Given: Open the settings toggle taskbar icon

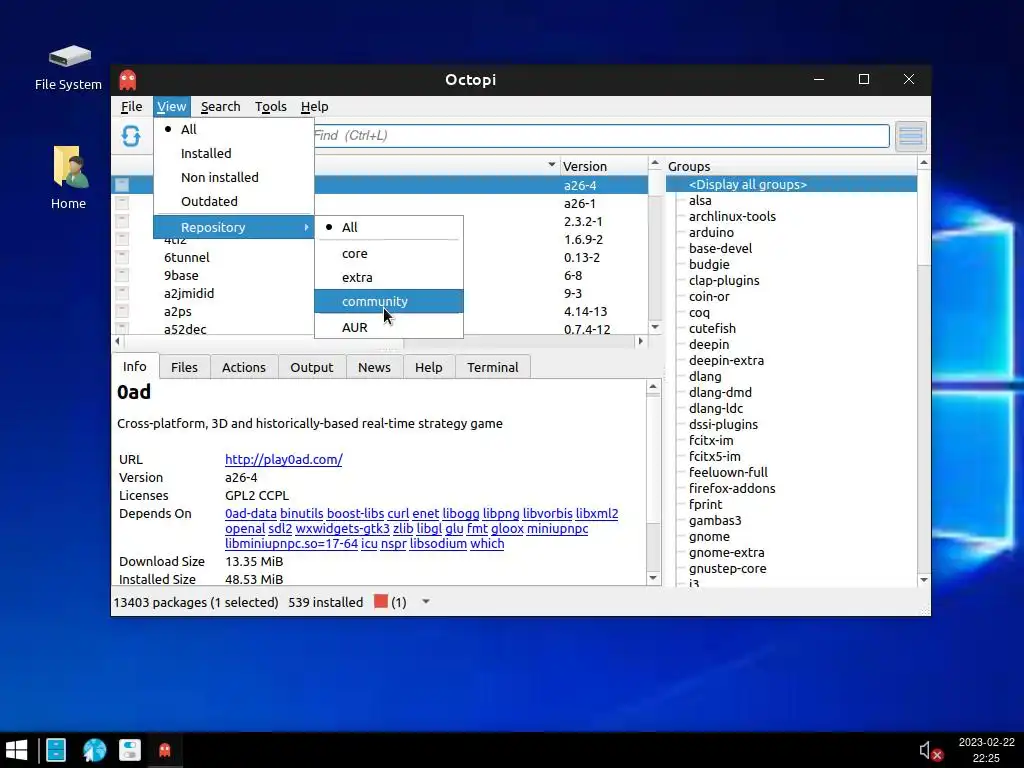Looking at the screenshot, I should click(130, 750).
